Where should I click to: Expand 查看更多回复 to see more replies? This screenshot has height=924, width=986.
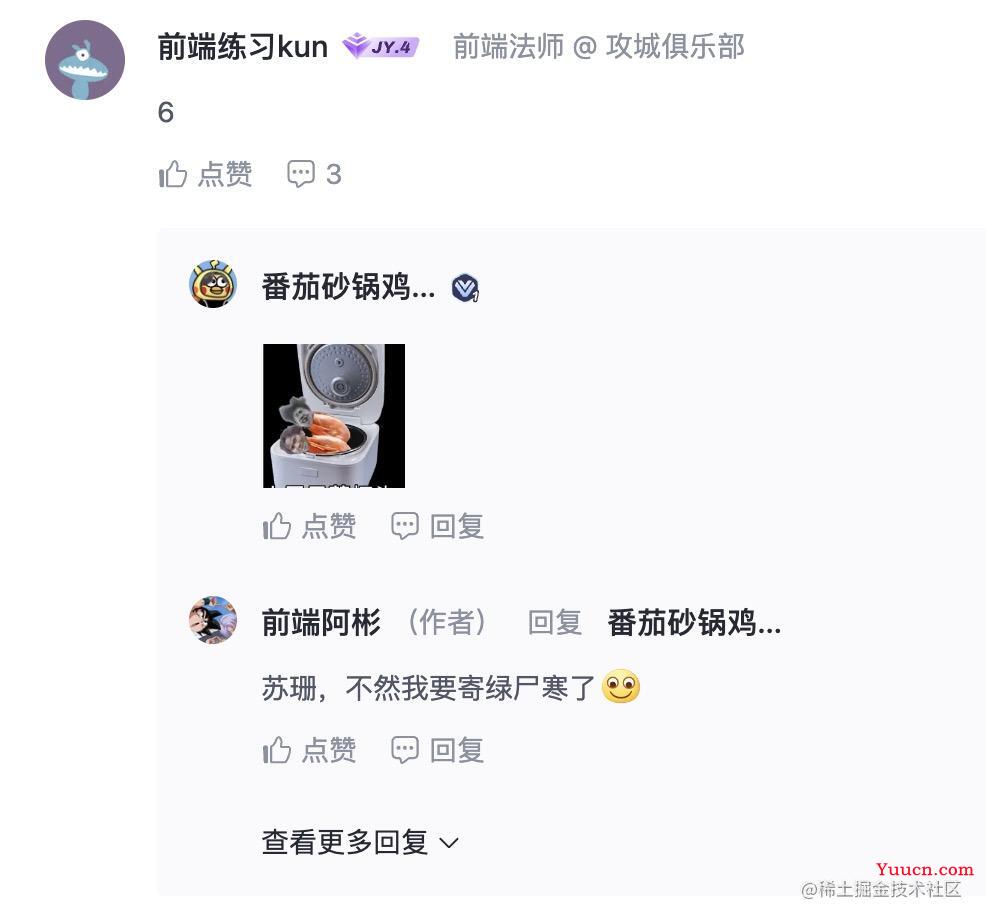point(360,842)
